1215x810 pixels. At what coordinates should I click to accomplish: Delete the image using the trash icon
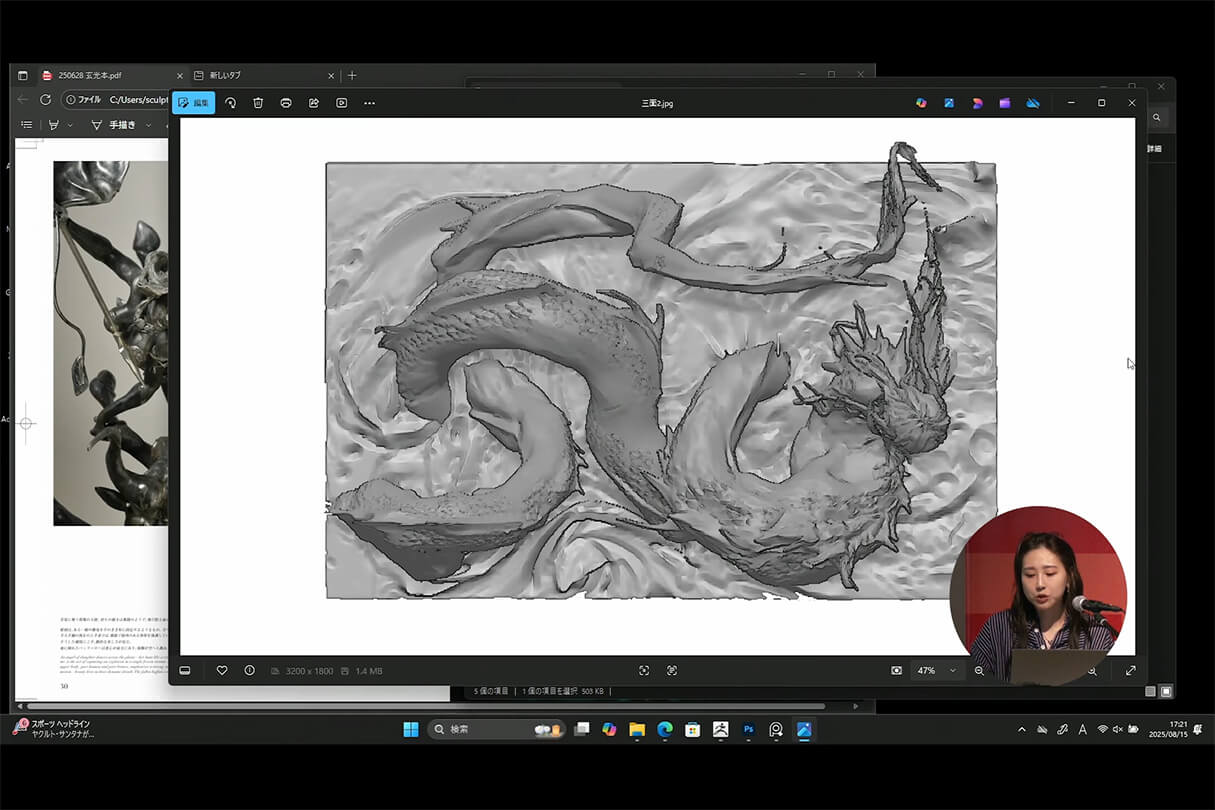pyautogui.click(x=258, y=103)
